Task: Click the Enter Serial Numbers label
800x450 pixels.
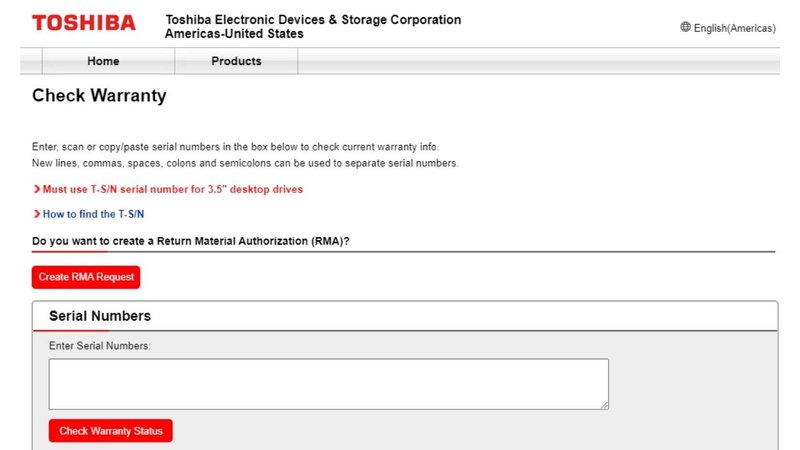Action: click(x=99, y=346)
